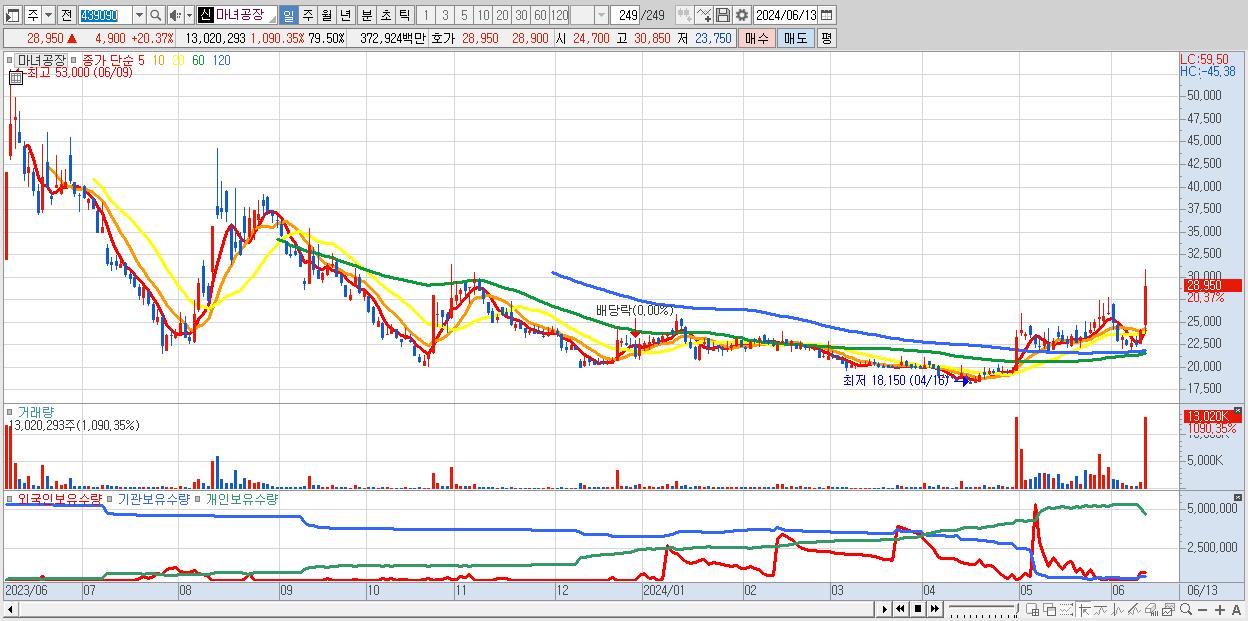Image resolution: width=1248 pixels, height=621 pixels.
Task: Set interval to 1 in period number bar
Action: click(425, 15)
